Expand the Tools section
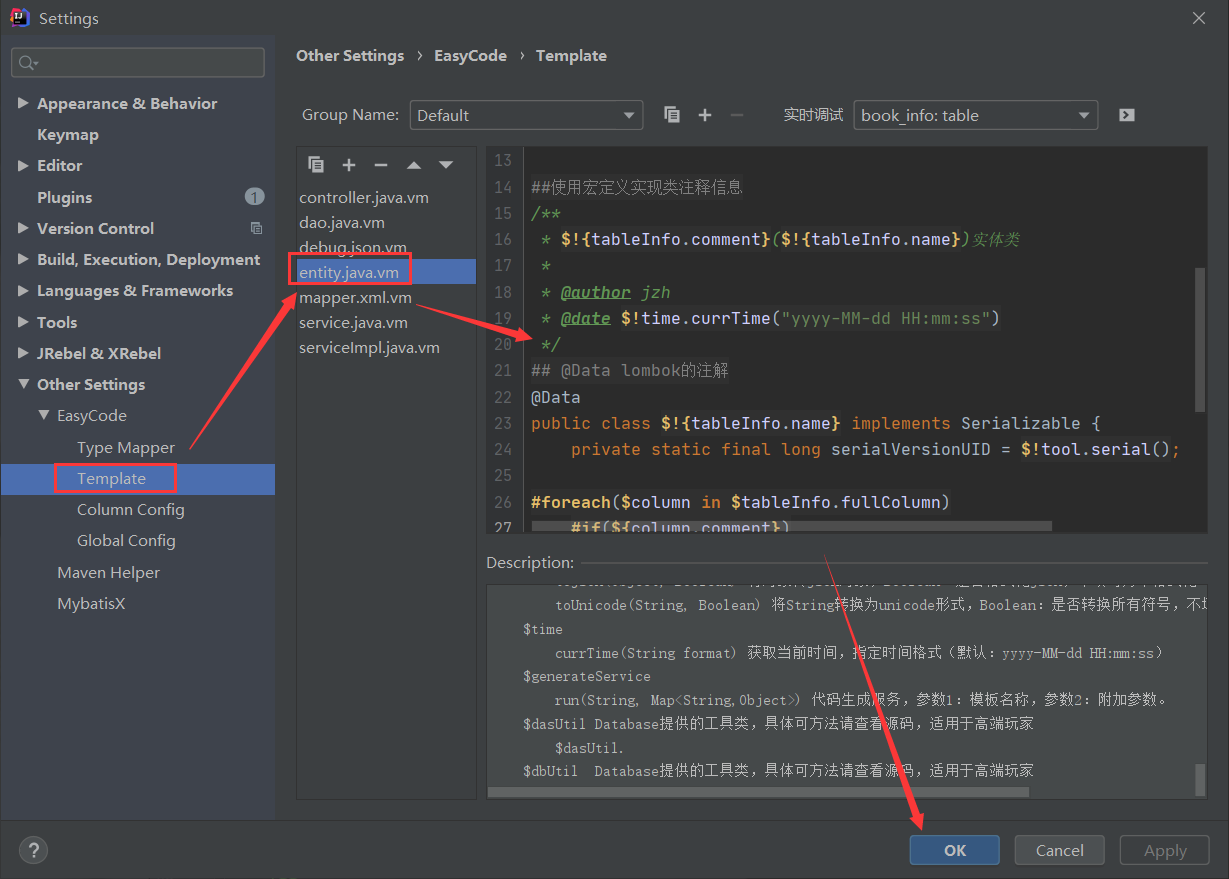Image resolution: width=1229 pixels, height=879 pixels. [23, 322]
